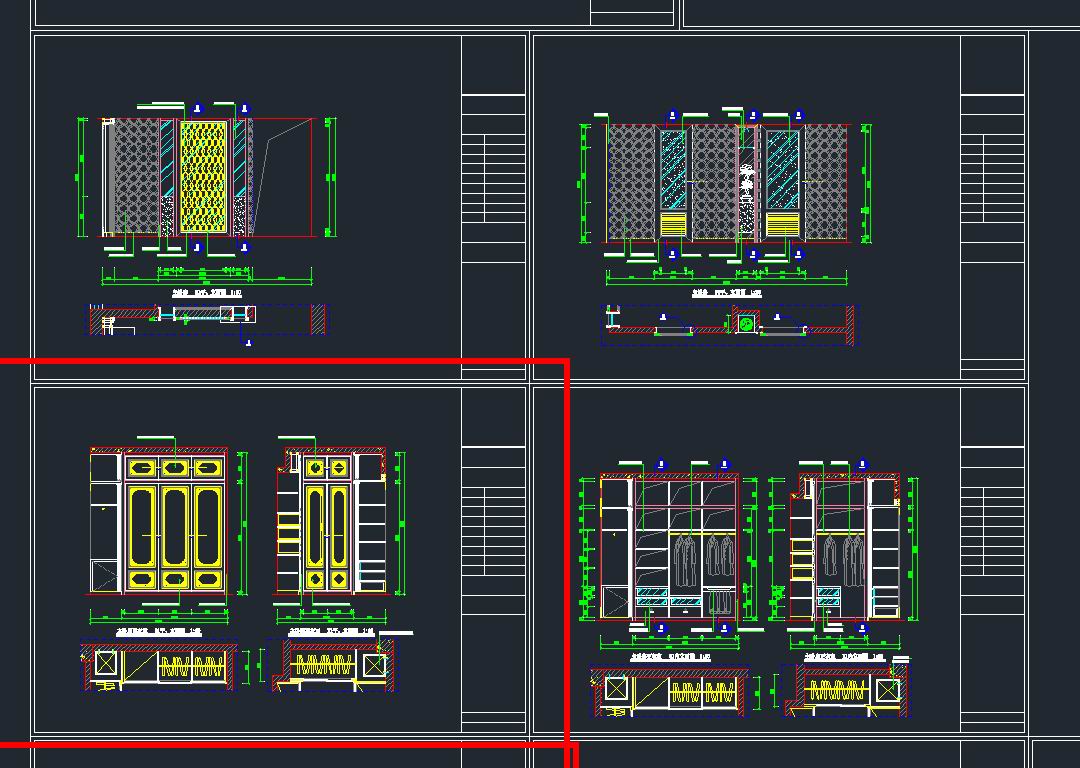Select the title block column of the top-left sheet
1080x768 pixels.
coord(493,207)
